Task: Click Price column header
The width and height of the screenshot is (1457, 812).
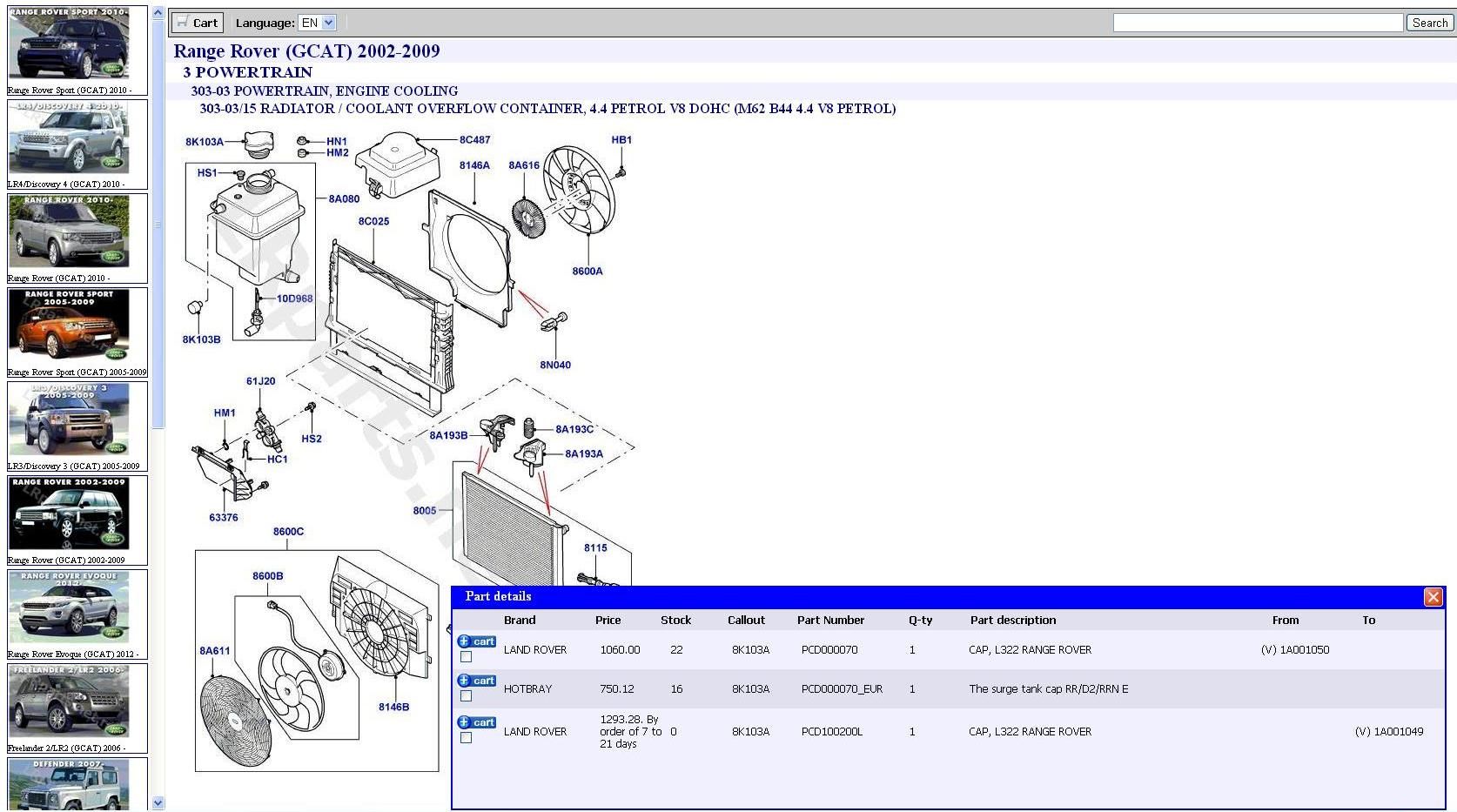Action: pos(608,620)
